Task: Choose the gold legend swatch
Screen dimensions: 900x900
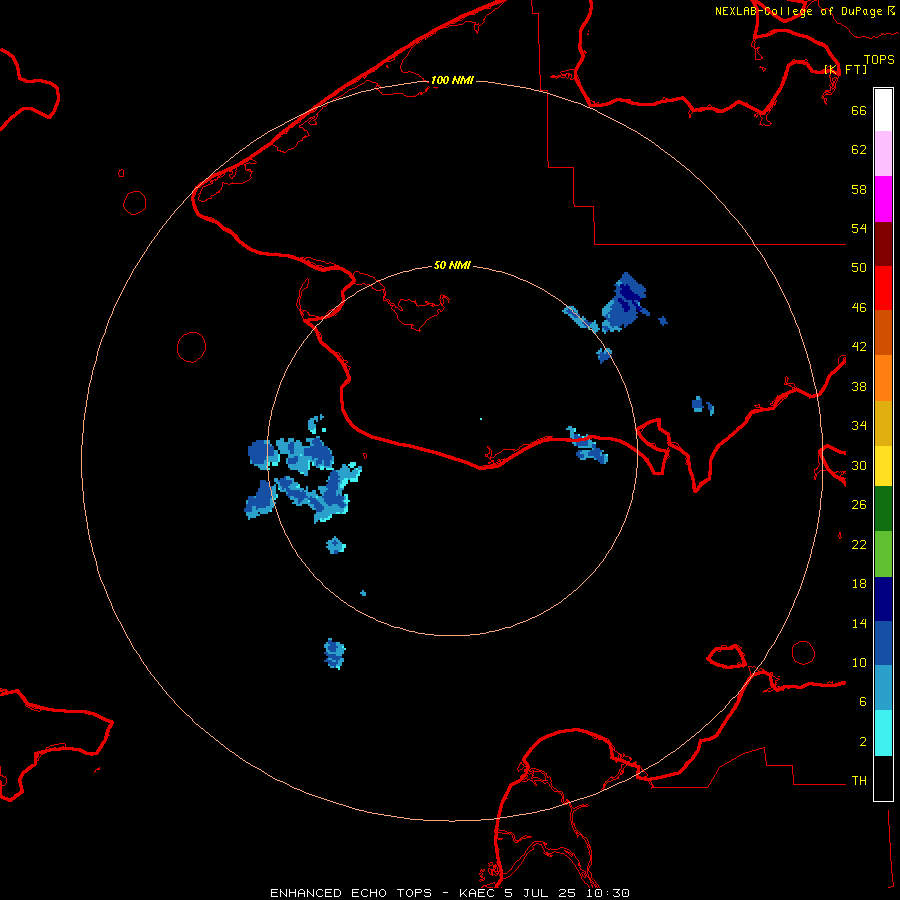Action: coord(883,423)
